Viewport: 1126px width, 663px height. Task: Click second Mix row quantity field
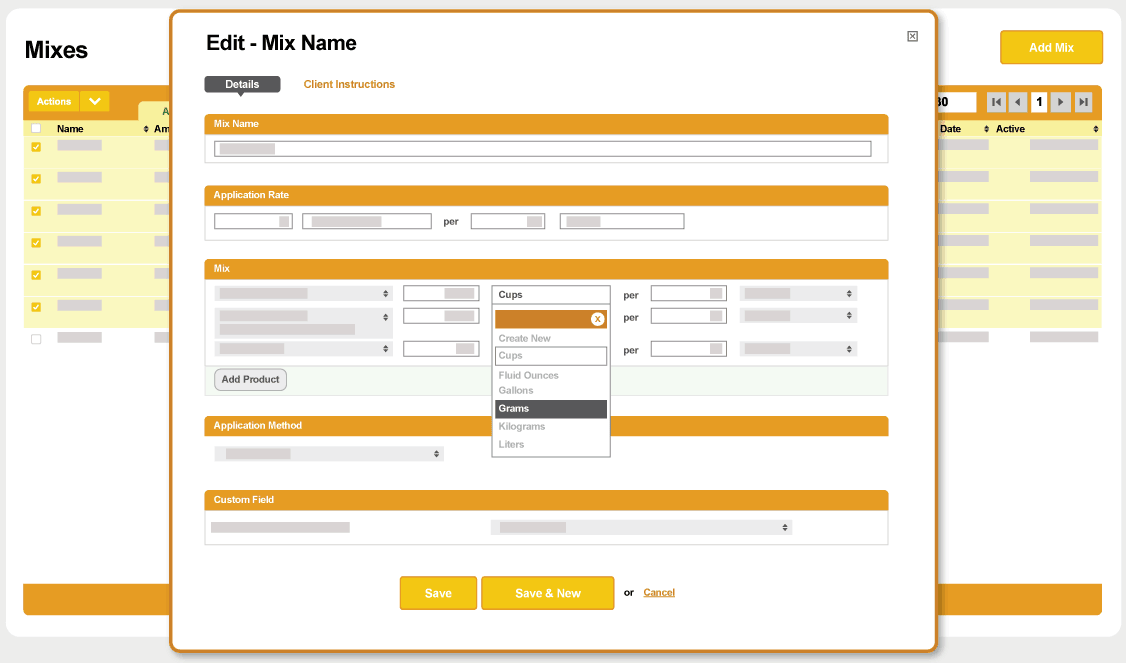point(441,316)
